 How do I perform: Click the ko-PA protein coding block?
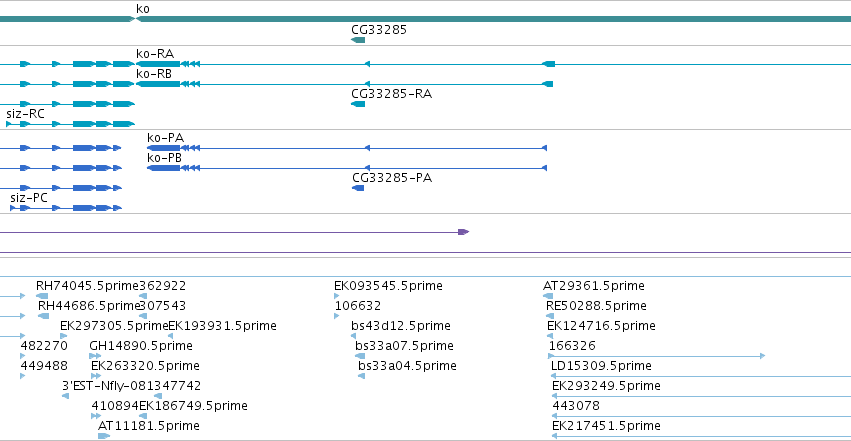163,148
